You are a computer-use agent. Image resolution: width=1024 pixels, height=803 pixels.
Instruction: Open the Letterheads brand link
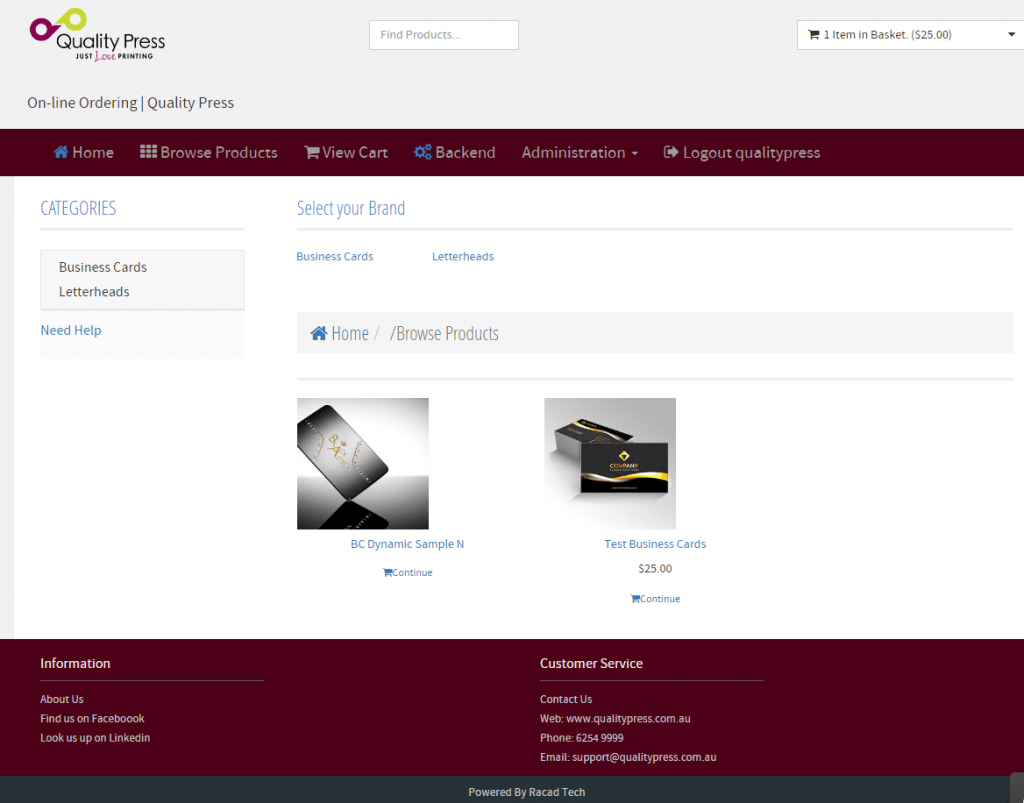click(463, 257)
